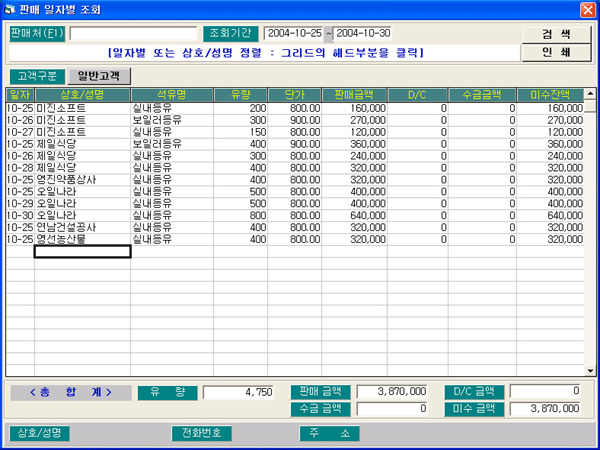Click the bottom 상호/성명 label
600x450 pixels.
pyautogui.click(x=39, y=433)
